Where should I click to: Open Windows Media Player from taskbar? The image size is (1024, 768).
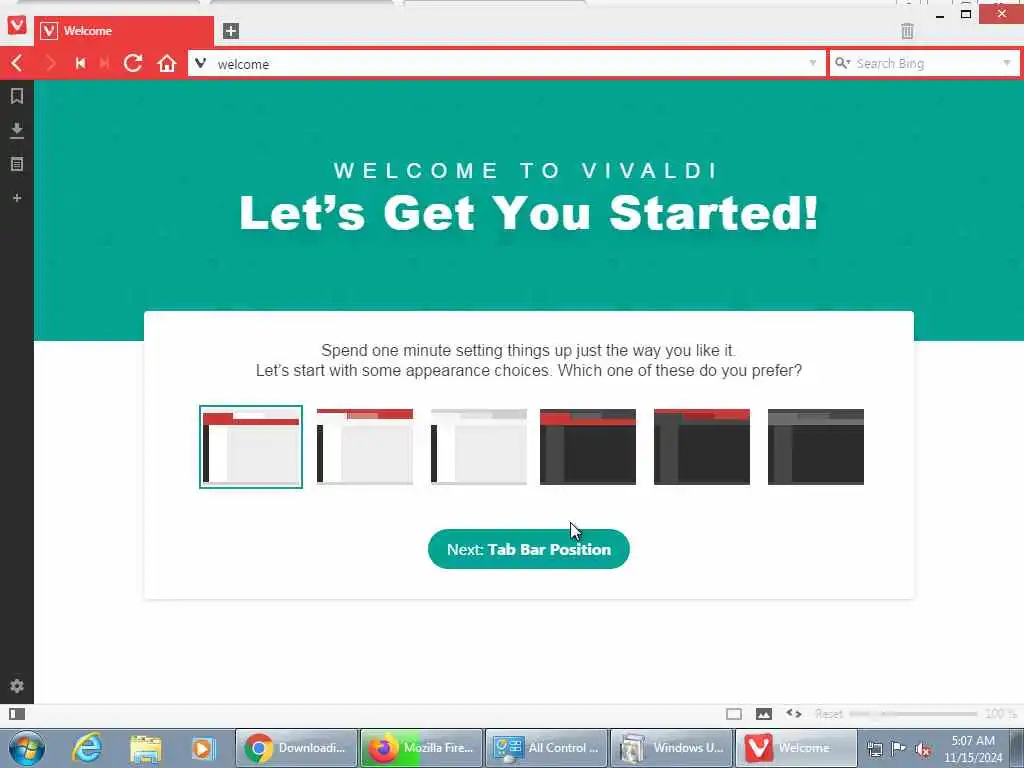tap(203, 748)
